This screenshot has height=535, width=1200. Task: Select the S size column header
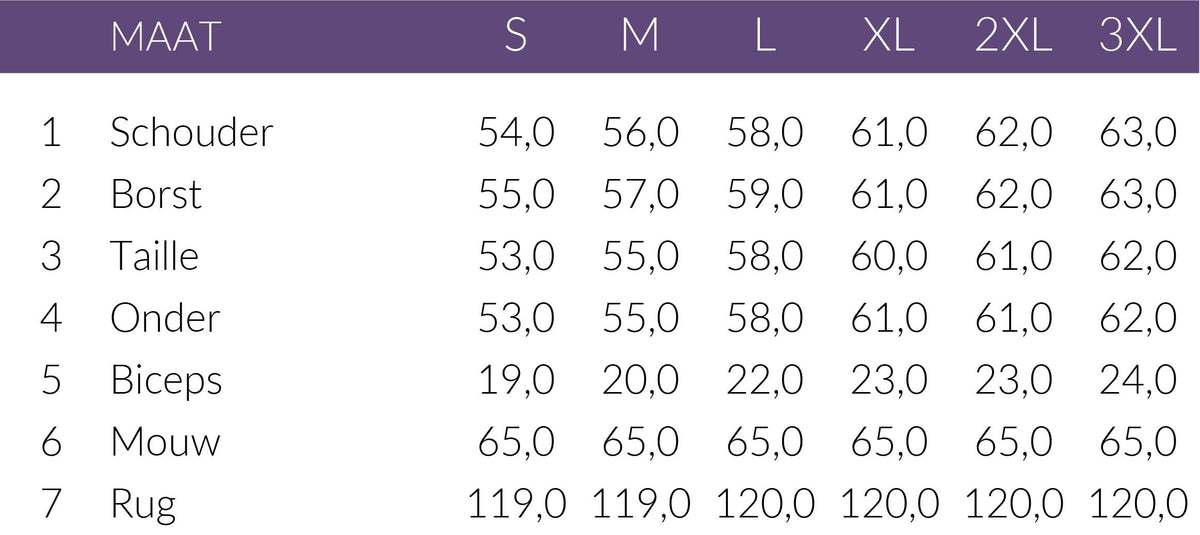tap(515, 37)
